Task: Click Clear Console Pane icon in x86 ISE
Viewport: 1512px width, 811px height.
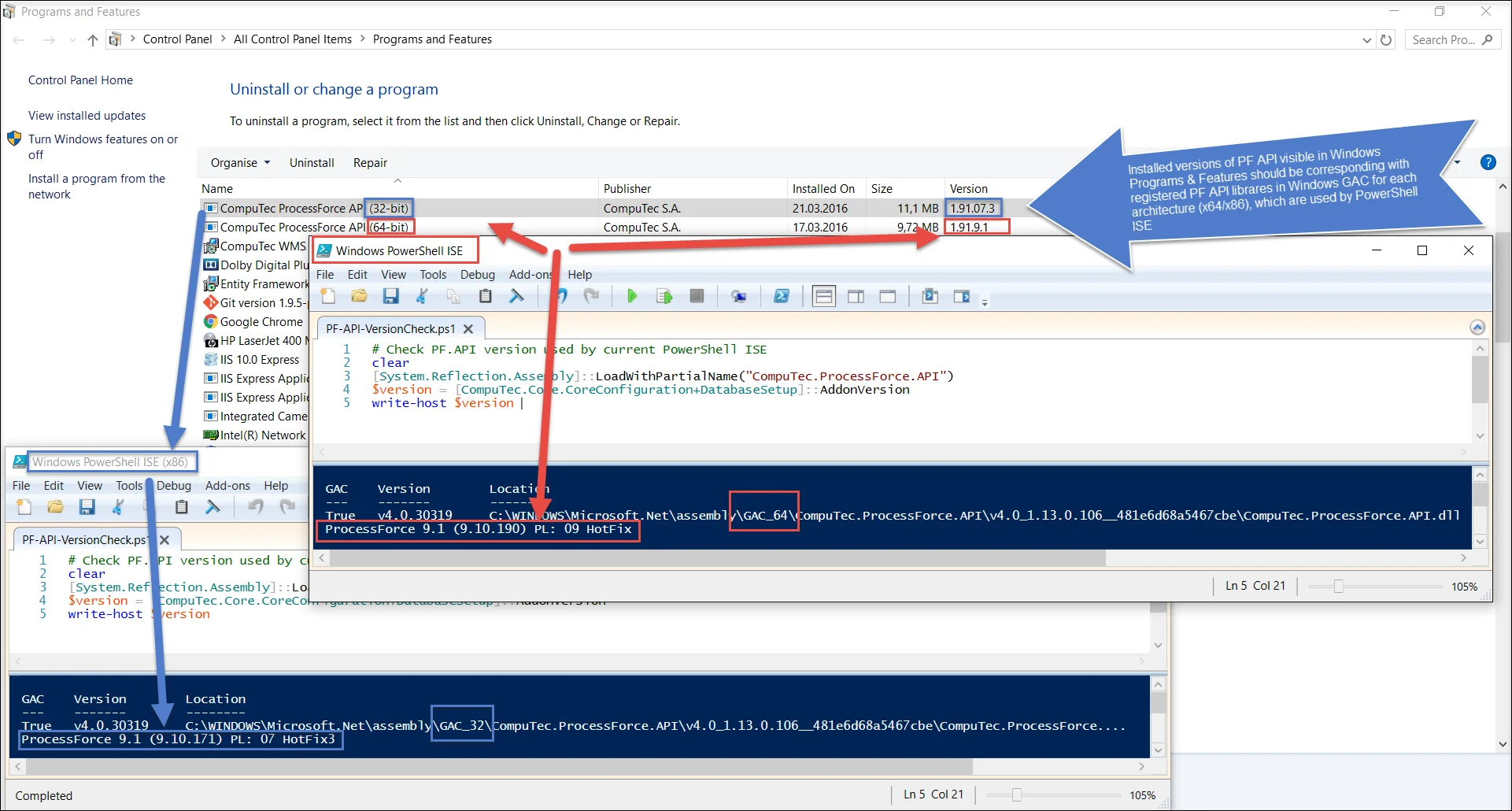Action: pos(213,507)
